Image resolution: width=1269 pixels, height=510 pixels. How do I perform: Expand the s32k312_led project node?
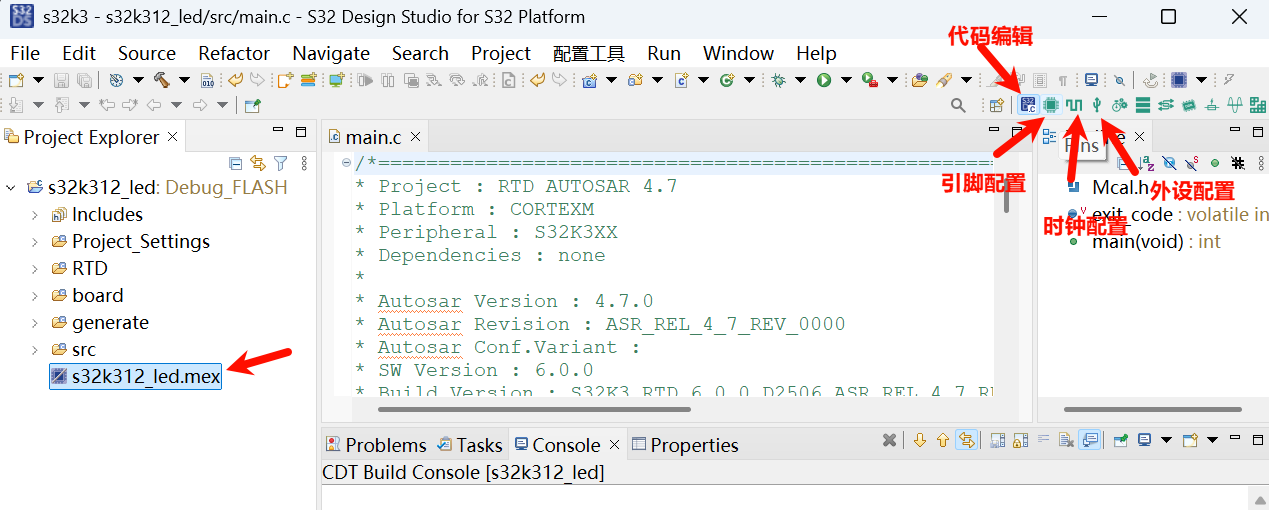(x=11, y=187)
